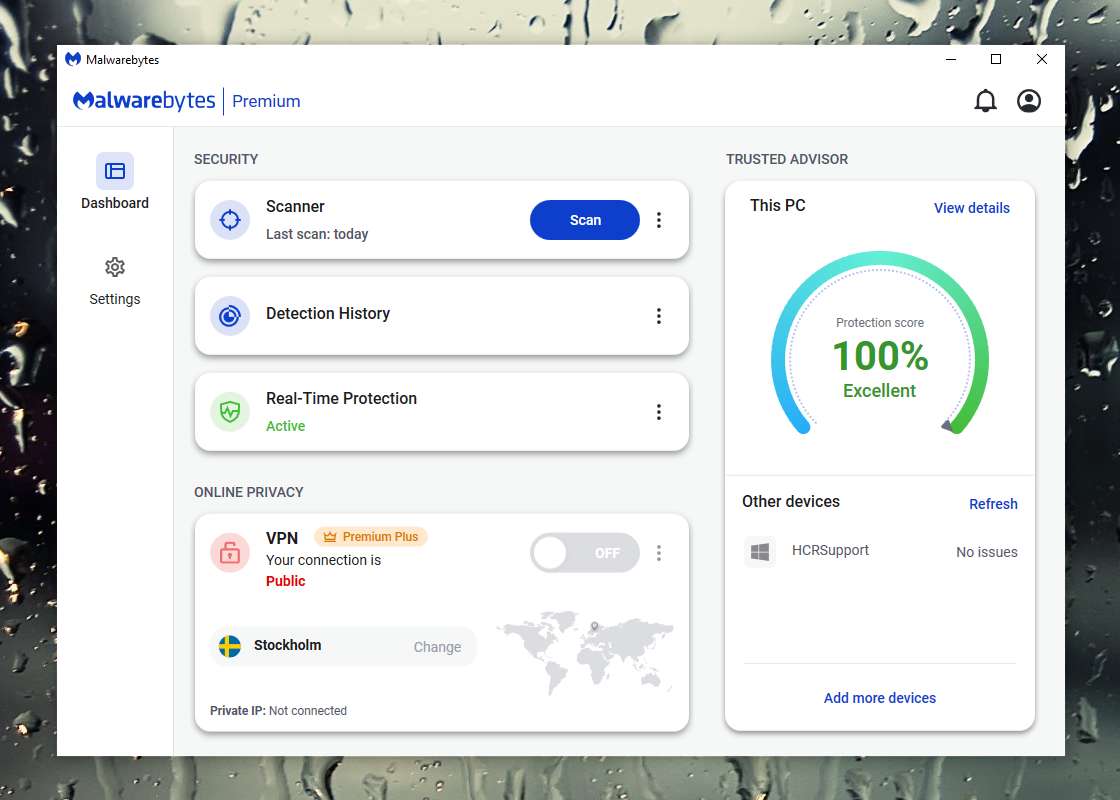Screen dimensions: 1120x800
Task: Click the VPN unlocked padlock icon
Action: [230, 552]
